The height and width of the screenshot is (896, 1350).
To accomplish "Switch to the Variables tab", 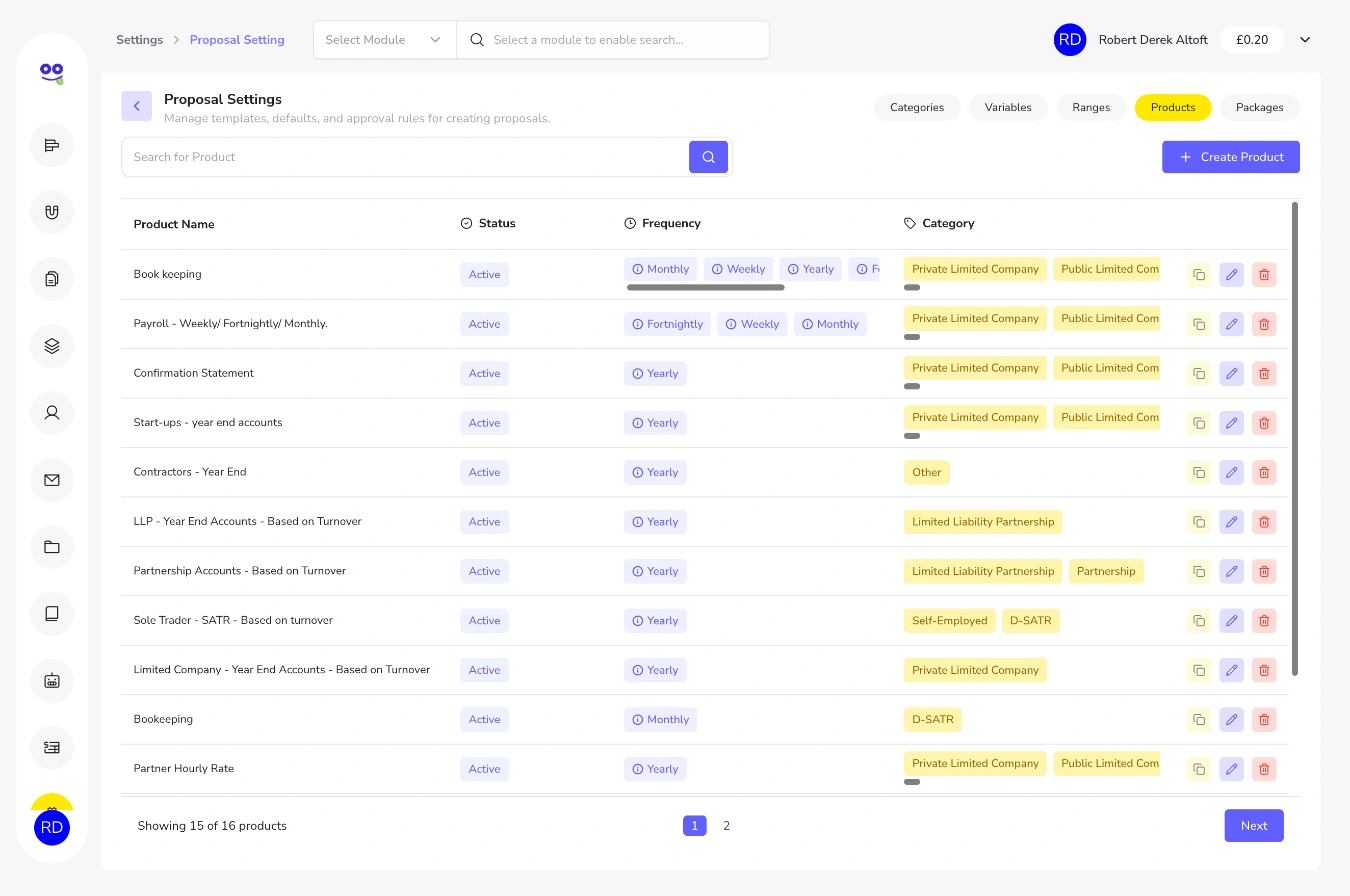I will click(1008, 107).
